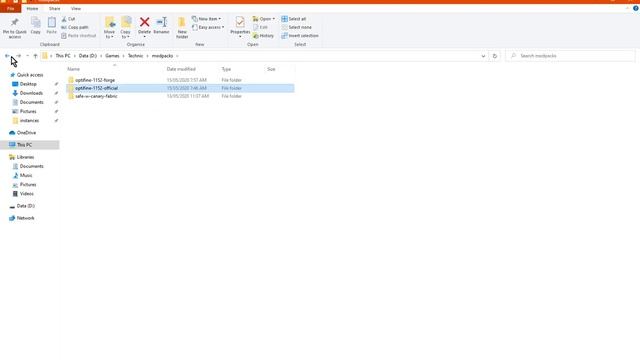This screenshot has width=640, height=360.
Task: Click Data (D:) in address bar
Action: pos(88,56)
